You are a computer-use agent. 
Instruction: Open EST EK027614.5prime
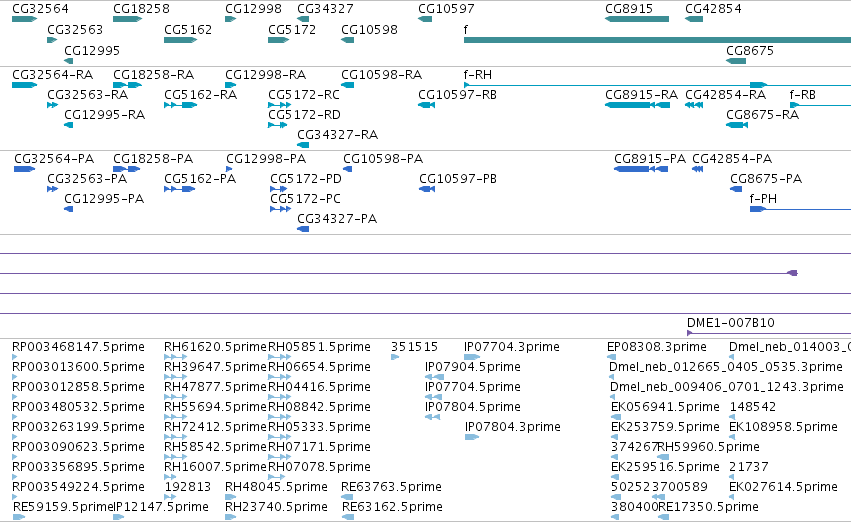coord(783,487)
